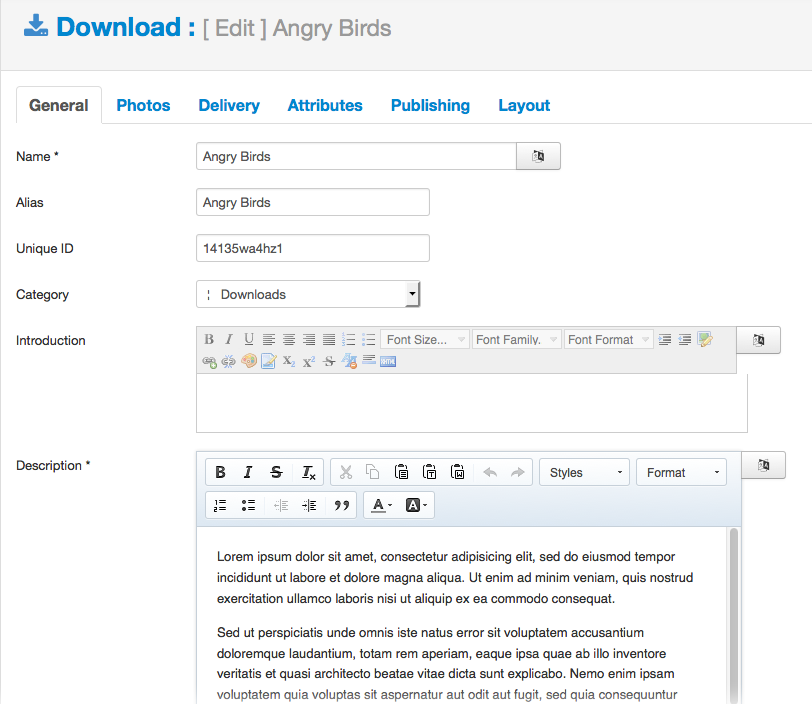The height and width of the screenshot is (704, 812).
Task: Open HTML source view in Introduction editor
Action: point(388,361)
